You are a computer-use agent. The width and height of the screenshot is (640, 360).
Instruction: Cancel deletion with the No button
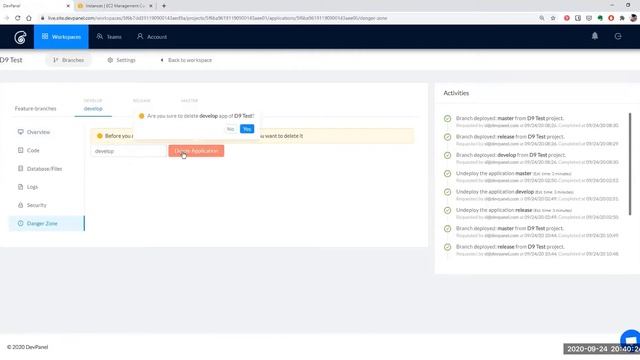(x=231, y=129)
